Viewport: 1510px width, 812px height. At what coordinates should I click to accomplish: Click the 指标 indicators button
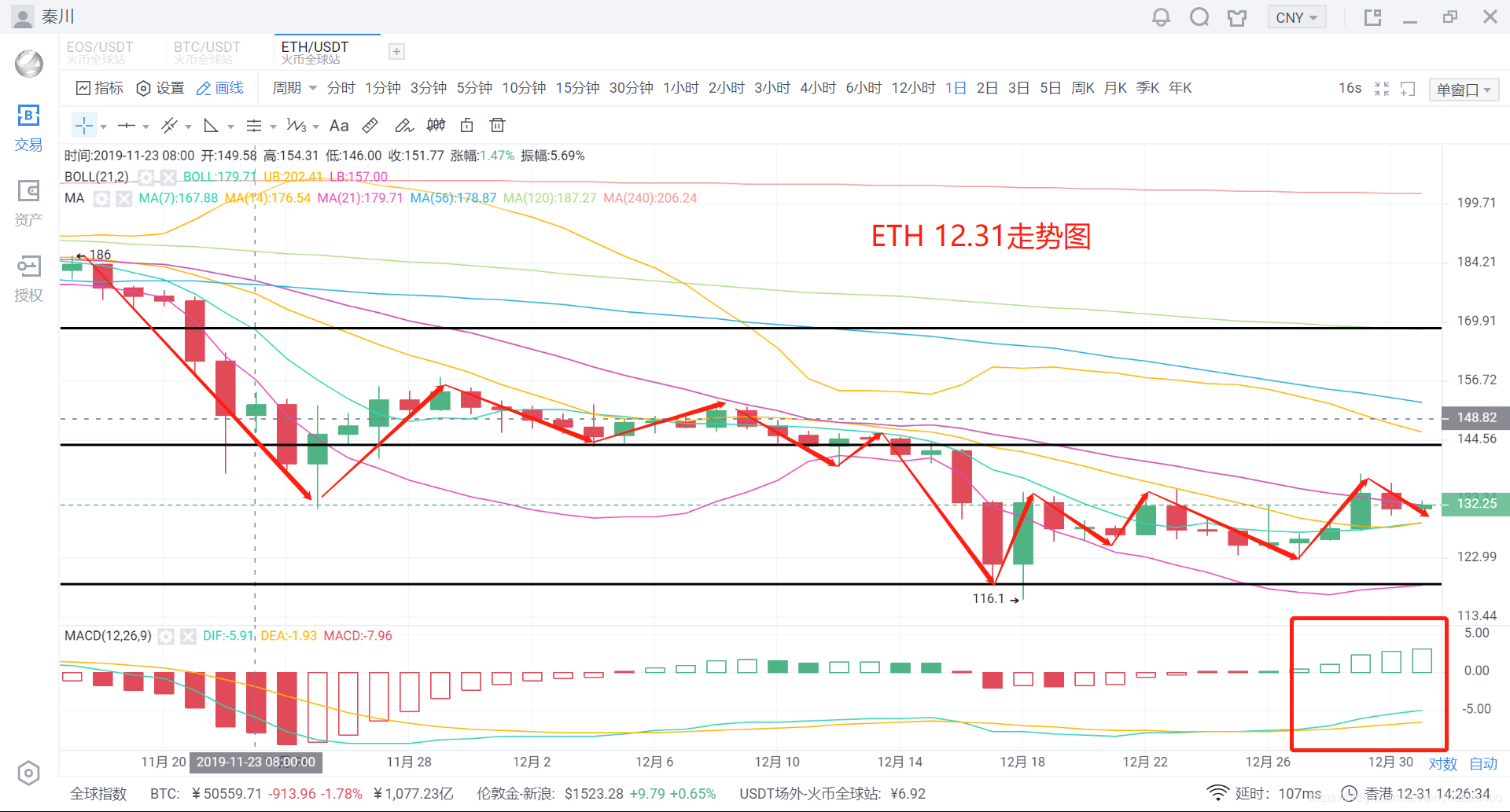point(100,88)
